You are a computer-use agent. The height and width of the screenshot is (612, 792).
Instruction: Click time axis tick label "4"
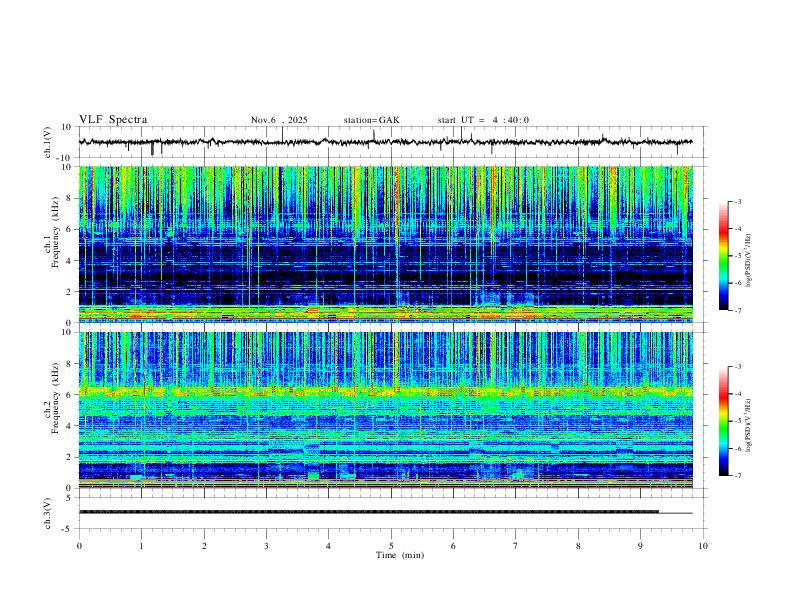coord(328,546)
